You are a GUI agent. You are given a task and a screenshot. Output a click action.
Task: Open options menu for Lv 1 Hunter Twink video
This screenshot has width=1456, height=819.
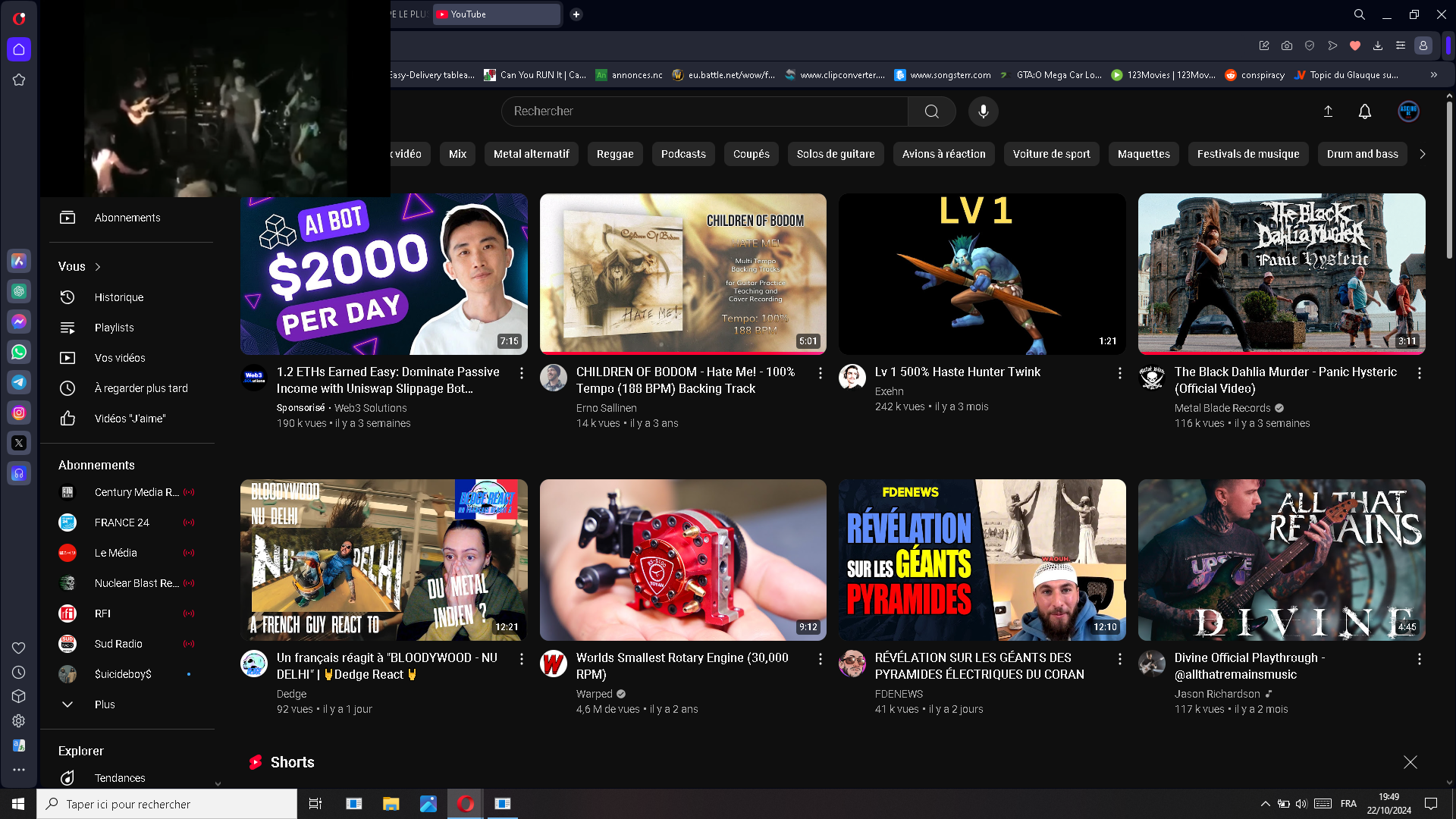pyautogui.click(x=1120, y=373)
